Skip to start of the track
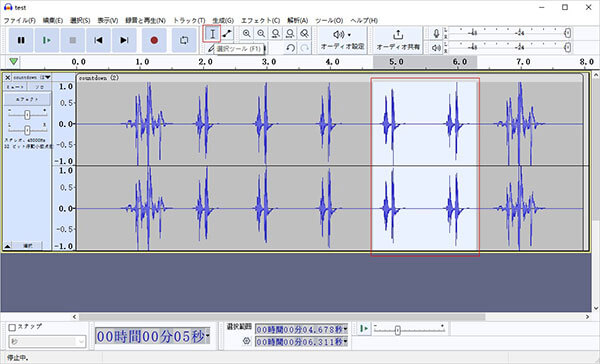 coord(98,40)
